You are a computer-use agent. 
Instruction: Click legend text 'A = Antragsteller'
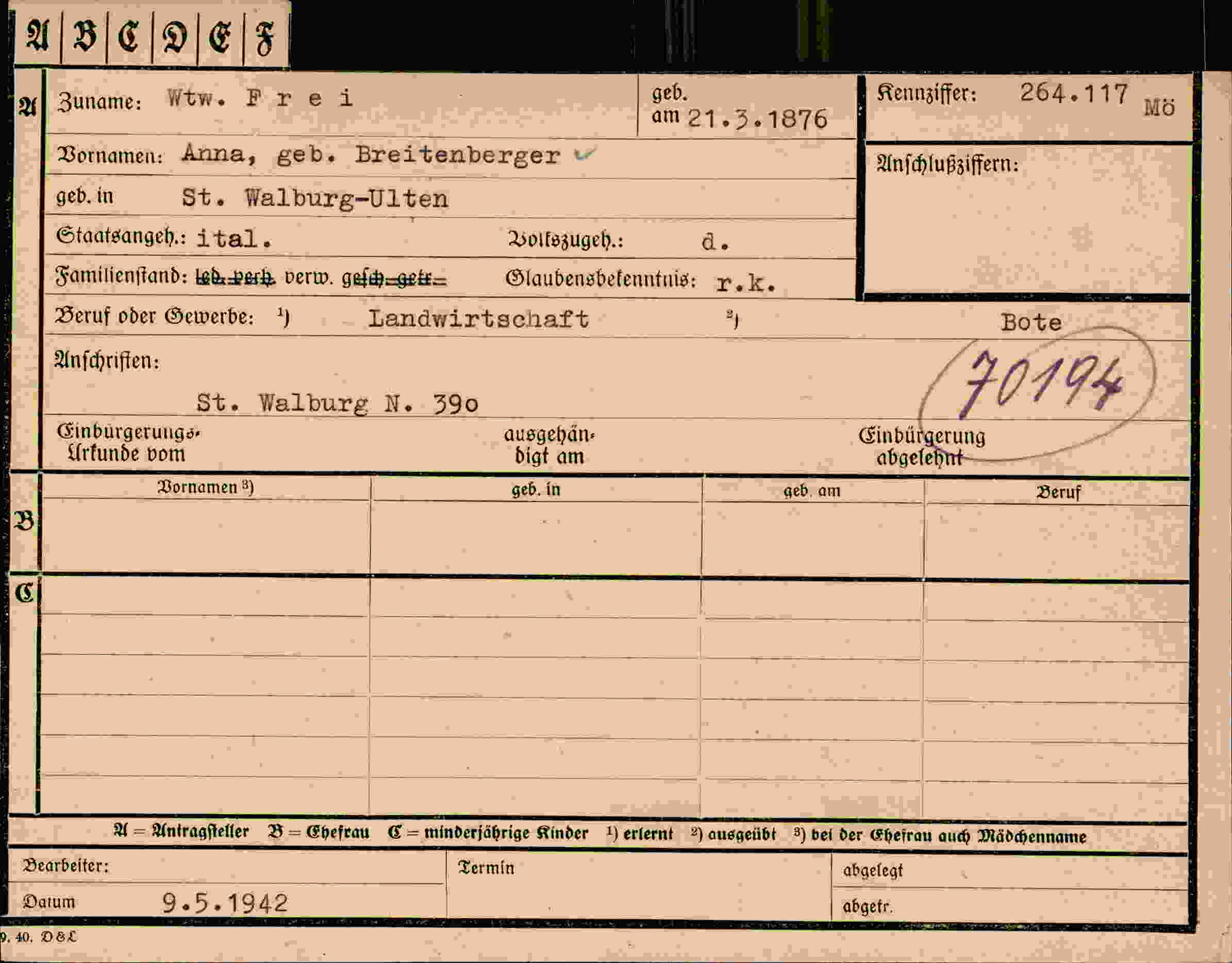pos(181,832)
